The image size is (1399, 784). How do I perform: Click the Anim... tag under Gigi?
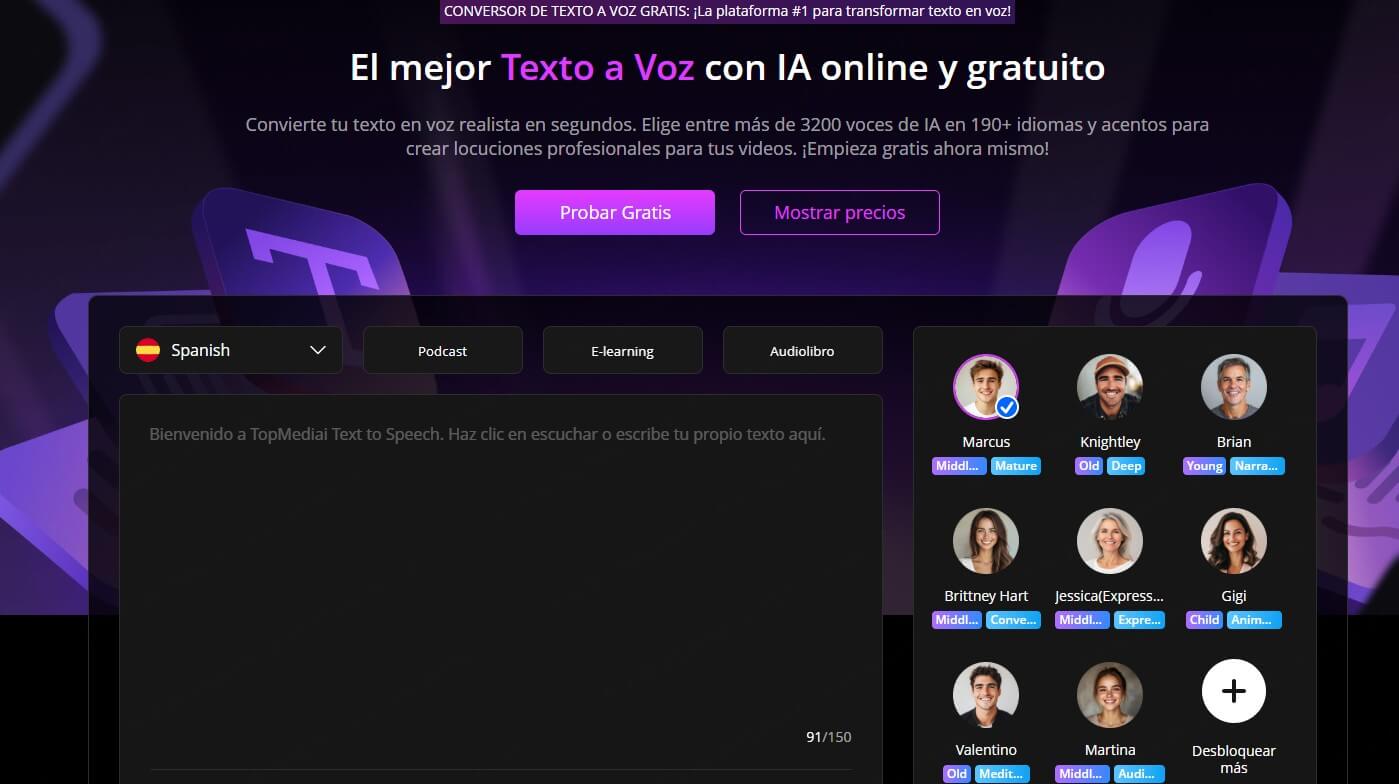[1254, 620]
